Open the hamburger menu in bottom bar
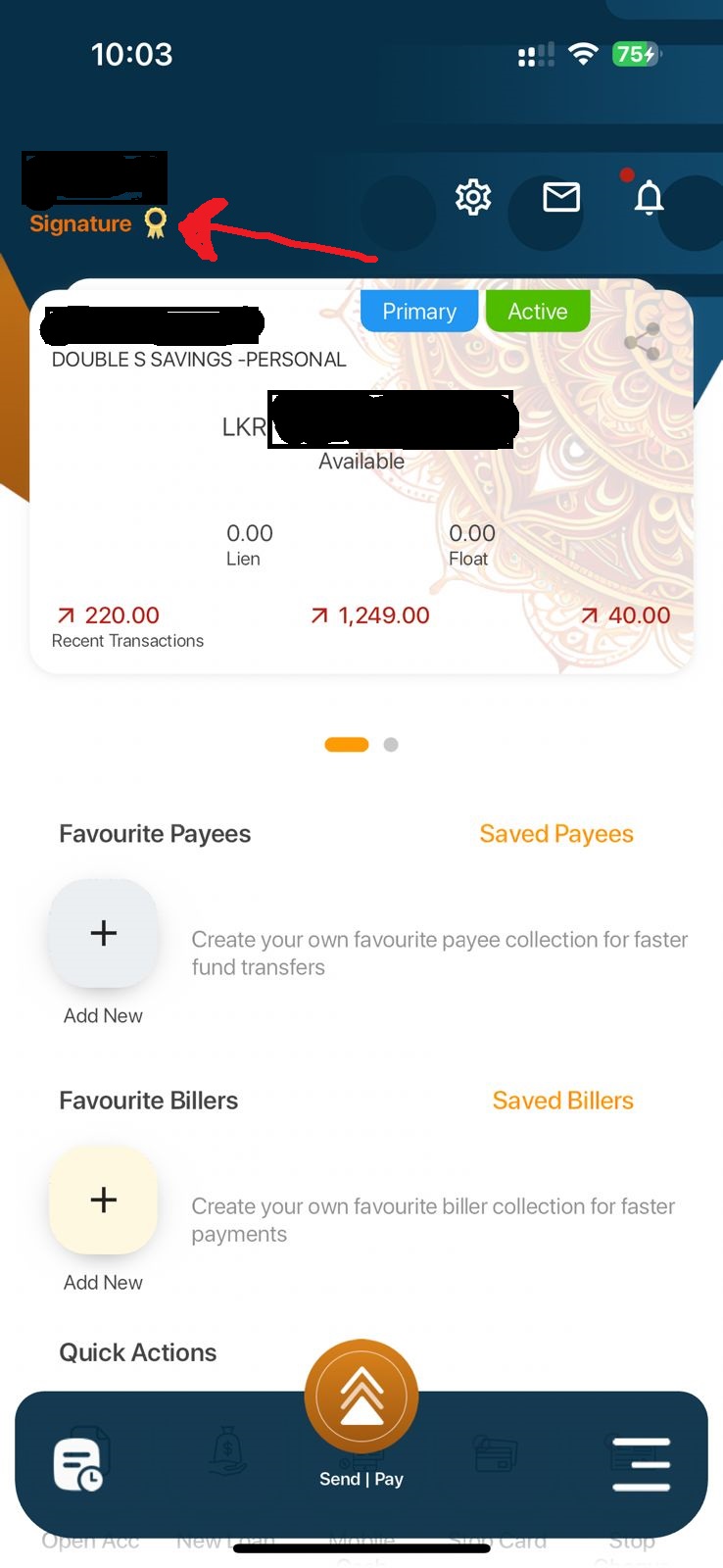The width and height of the screenshot is (723, 1568). click(641, 1464)
